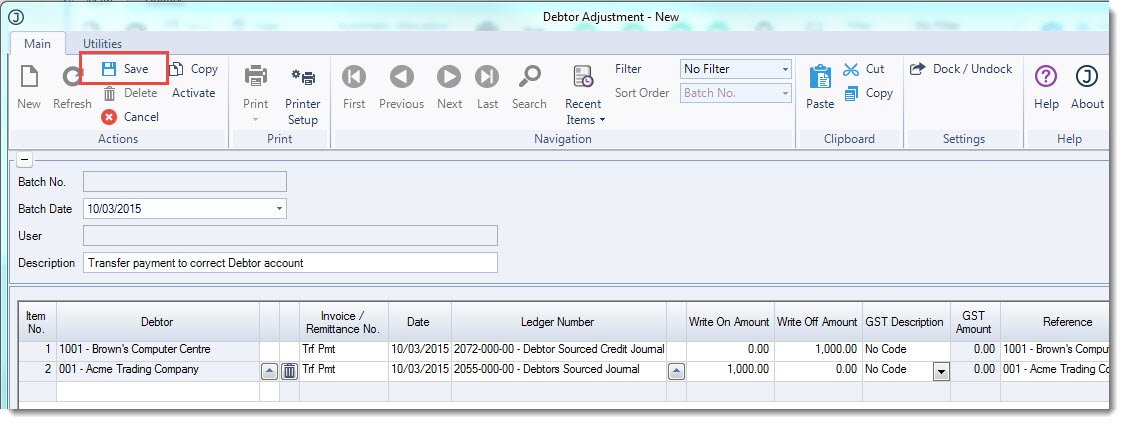The height and width of the screenshot is (424, 1124).
Task: Click the Batch No. field
Action: click(x=185, y=182)
